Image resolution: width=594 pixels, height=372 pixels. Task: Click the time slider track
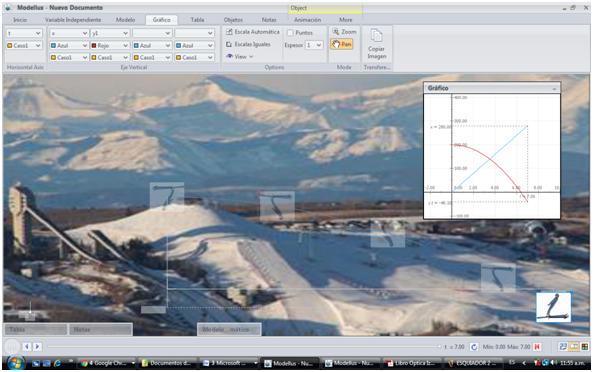(x=242, y=347)
